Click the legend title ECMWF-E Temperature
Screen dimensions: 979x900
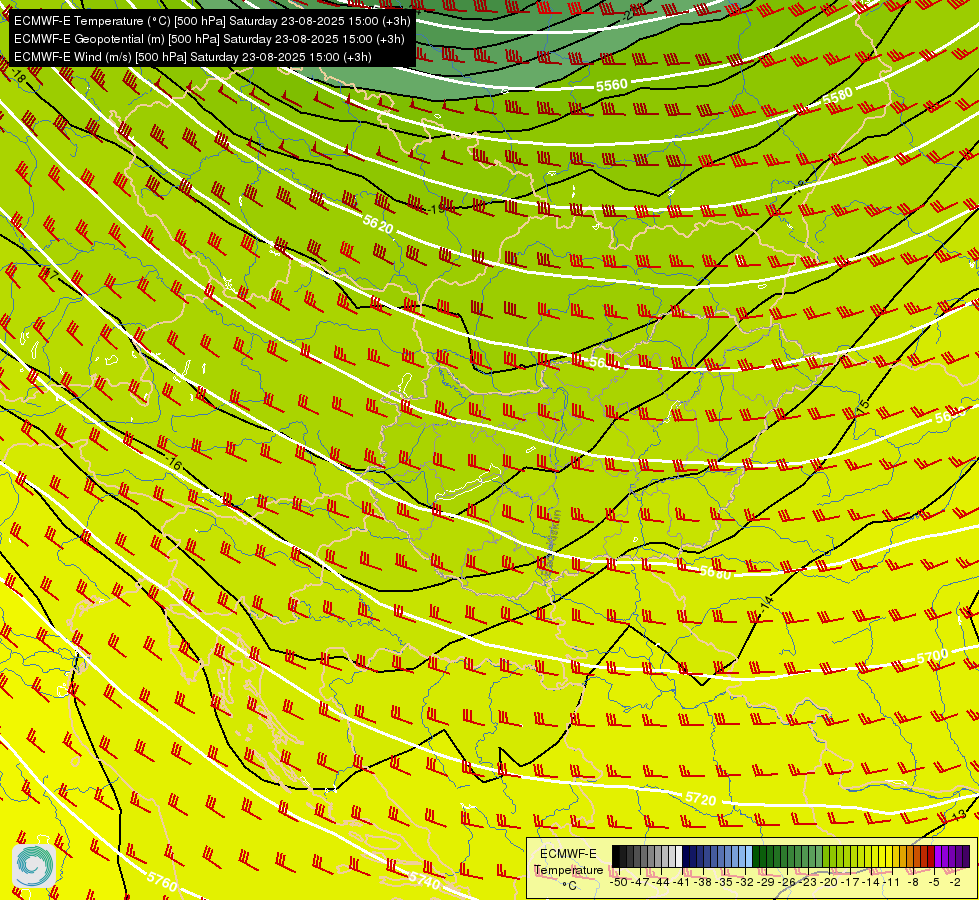click(568, 862)
